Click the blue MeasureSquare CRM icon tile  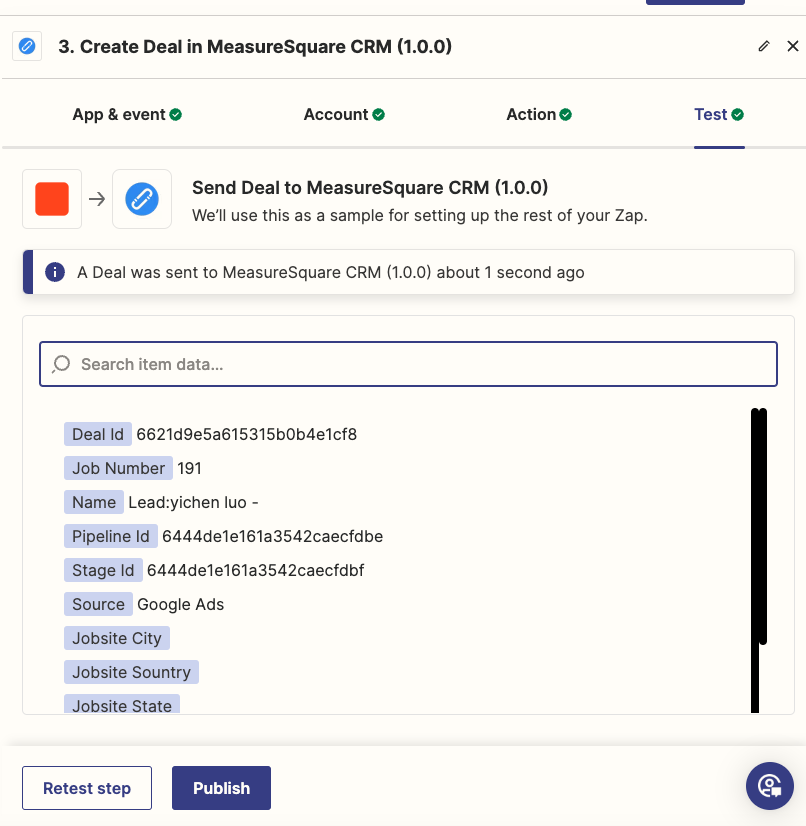[x=142, y=199]
